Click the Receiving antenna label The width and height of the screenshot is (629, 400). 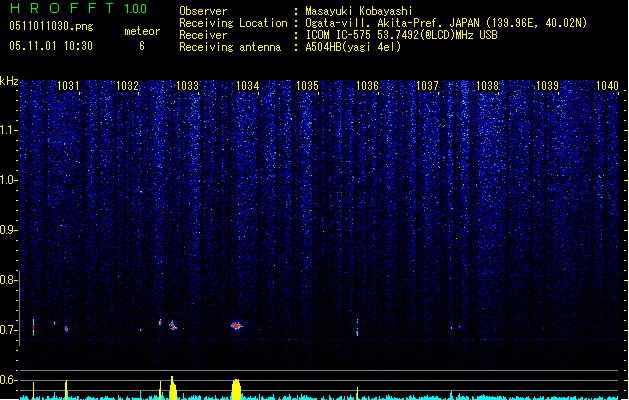(230, 47)
